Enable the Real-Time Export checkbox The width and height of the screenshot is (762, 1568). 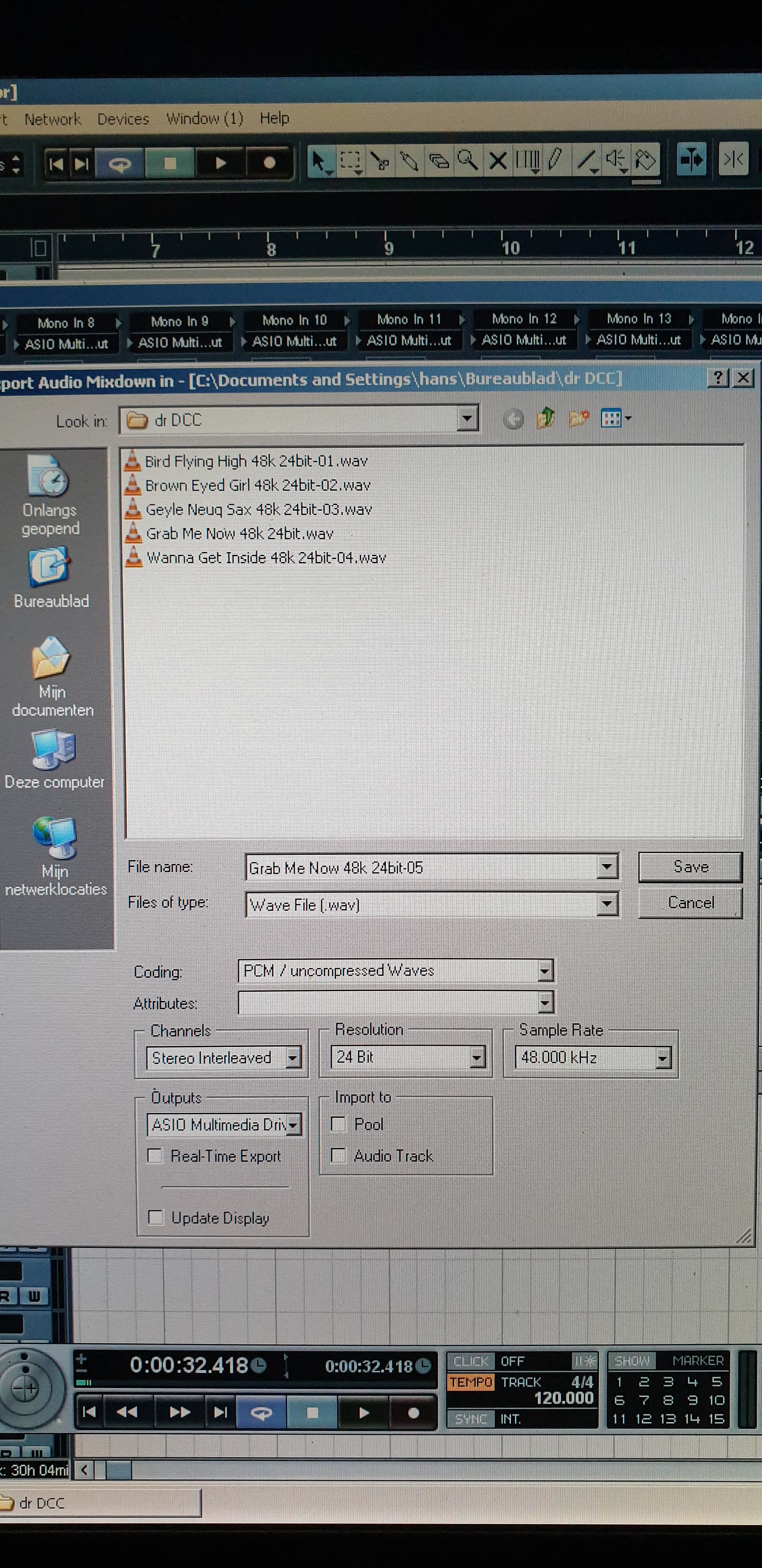coord(156,1155)
